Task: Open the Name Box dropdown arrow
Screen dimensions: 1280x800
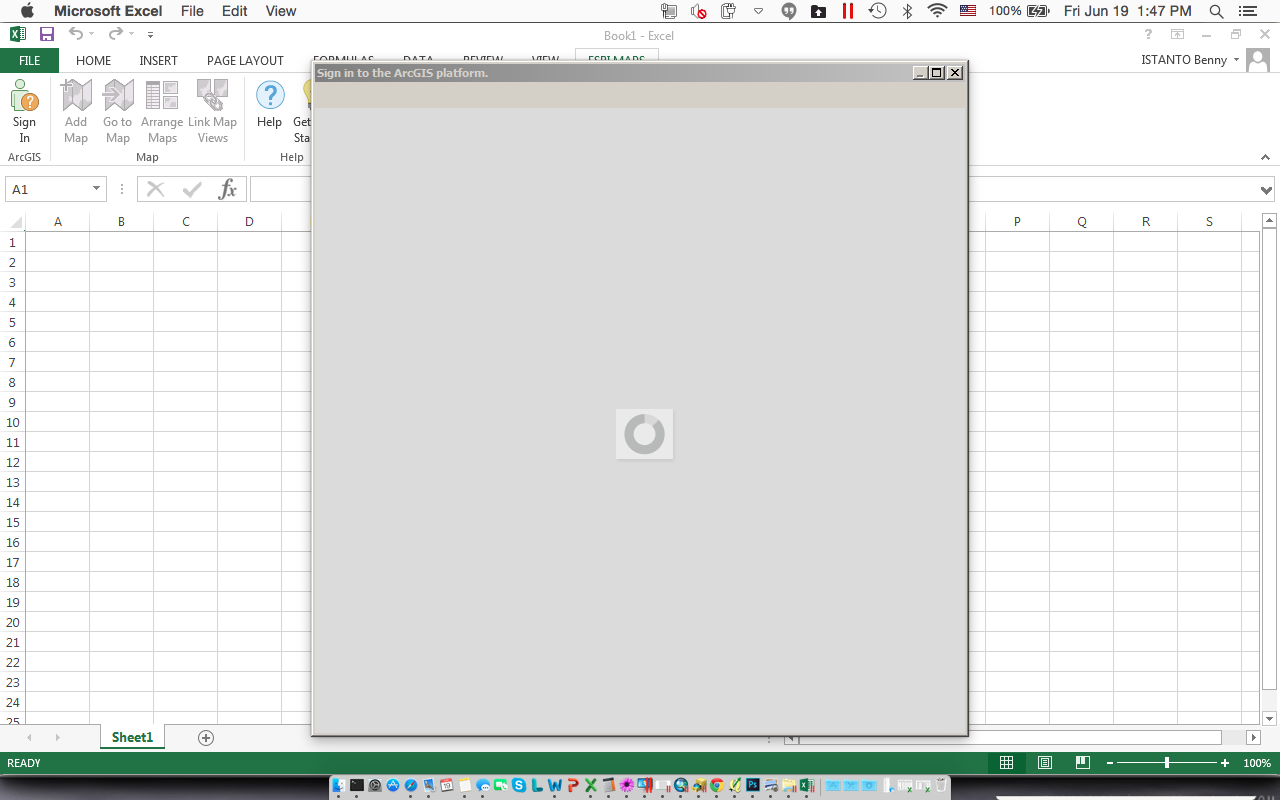Action: pyautogui.click(x=97, y=189)
